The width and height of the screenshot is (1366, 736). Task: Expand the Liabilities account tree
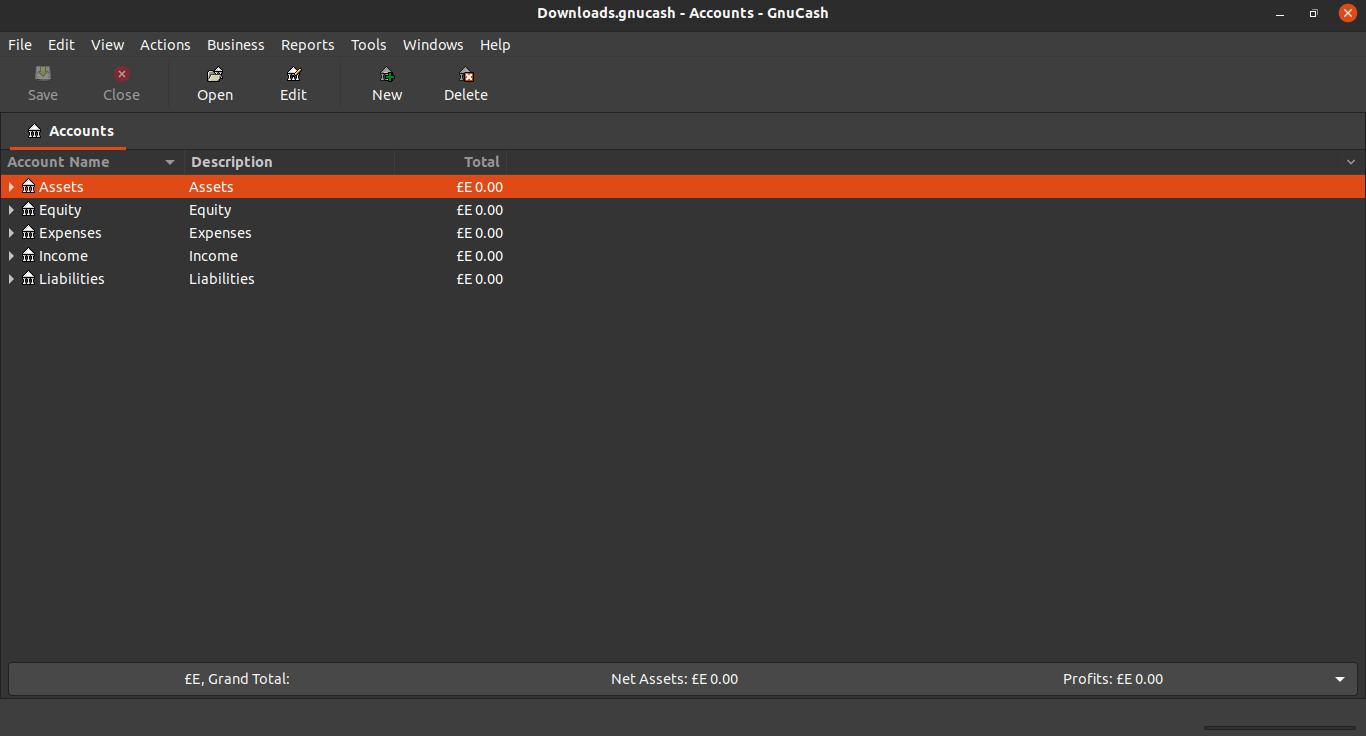[x=11, y=279]
